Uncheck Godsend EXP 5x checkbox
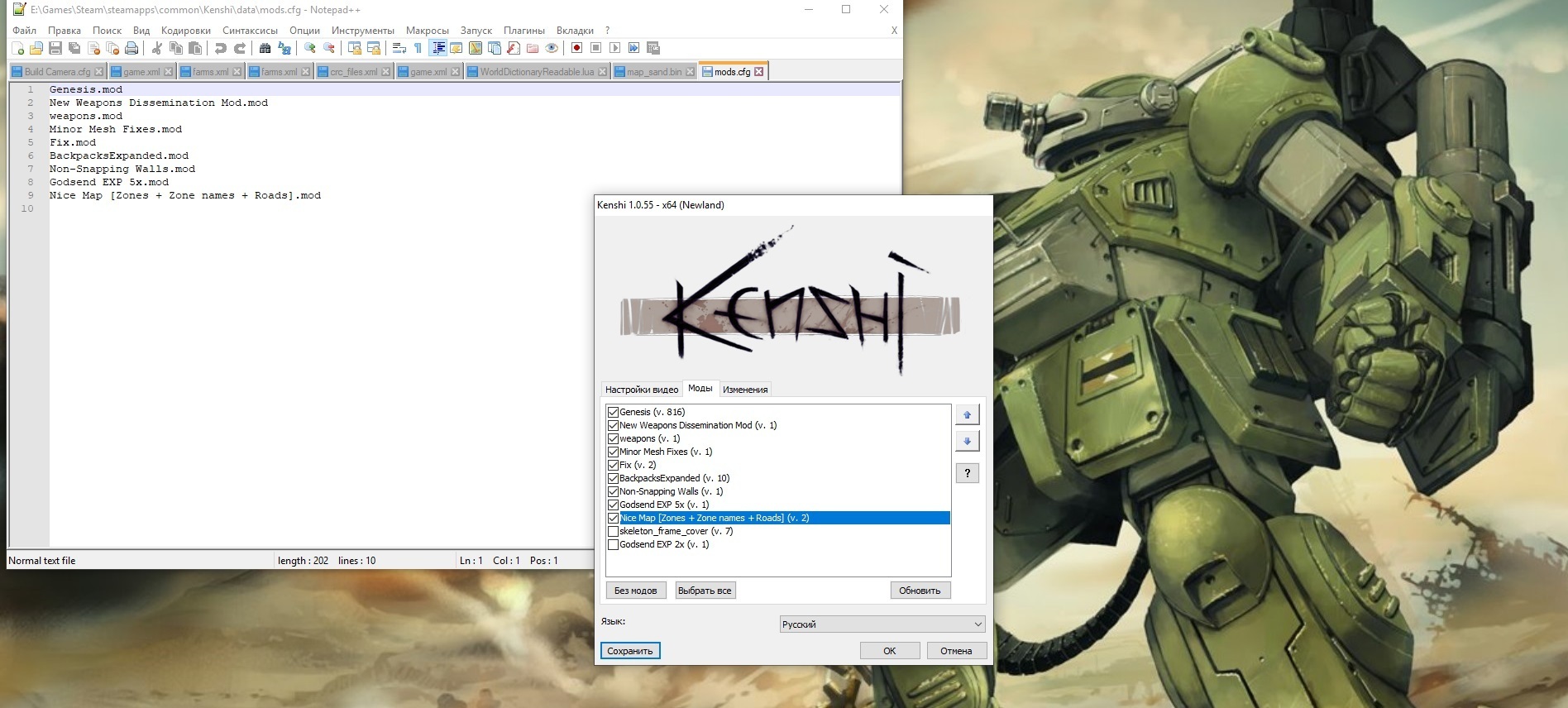1568x708 pixels. tap(613, 505)
